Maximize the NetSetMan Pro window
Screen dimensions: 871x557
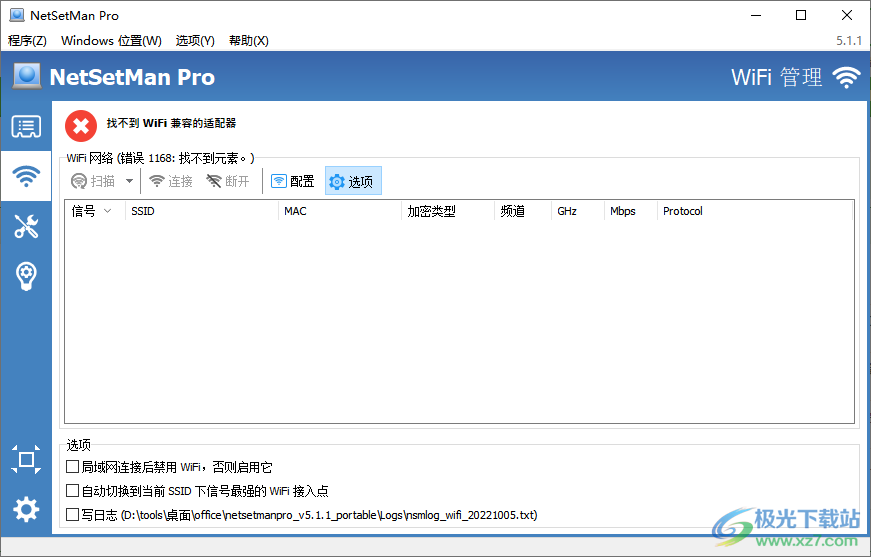(801, 15)
